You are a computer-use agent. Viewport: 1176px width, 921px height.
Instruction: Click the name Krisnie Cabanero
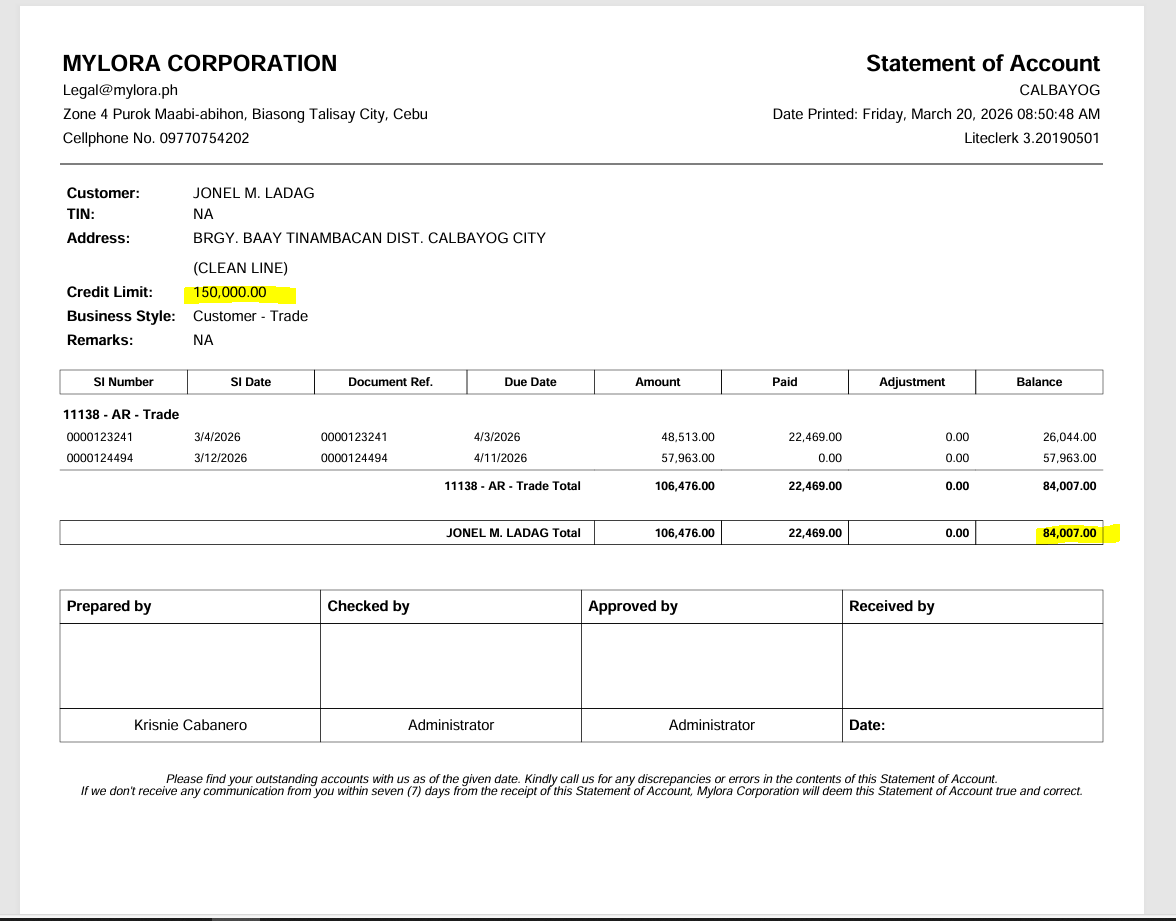190,725
